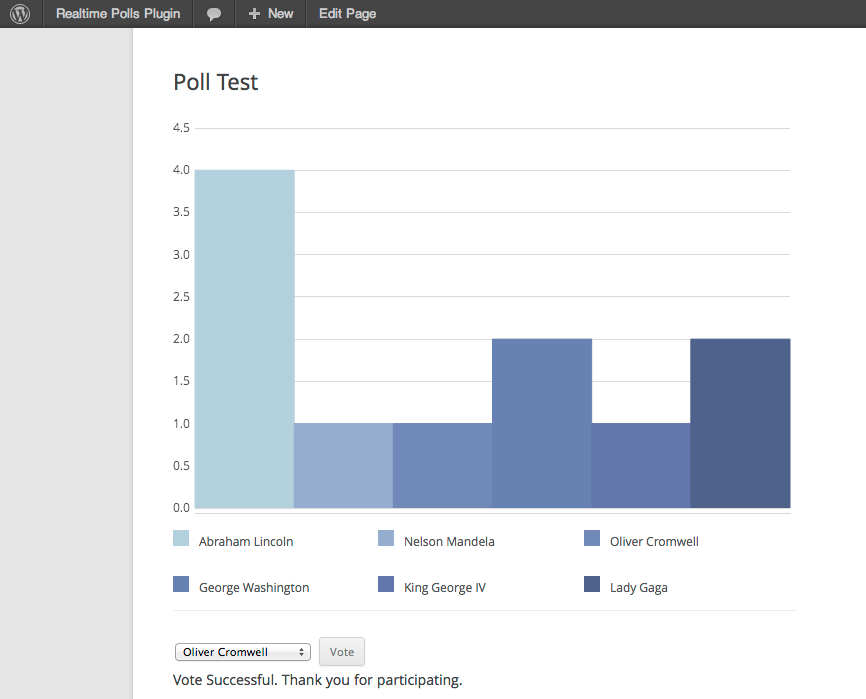
Task: Submit the poll with the Vote button
Action: (342, 652)
